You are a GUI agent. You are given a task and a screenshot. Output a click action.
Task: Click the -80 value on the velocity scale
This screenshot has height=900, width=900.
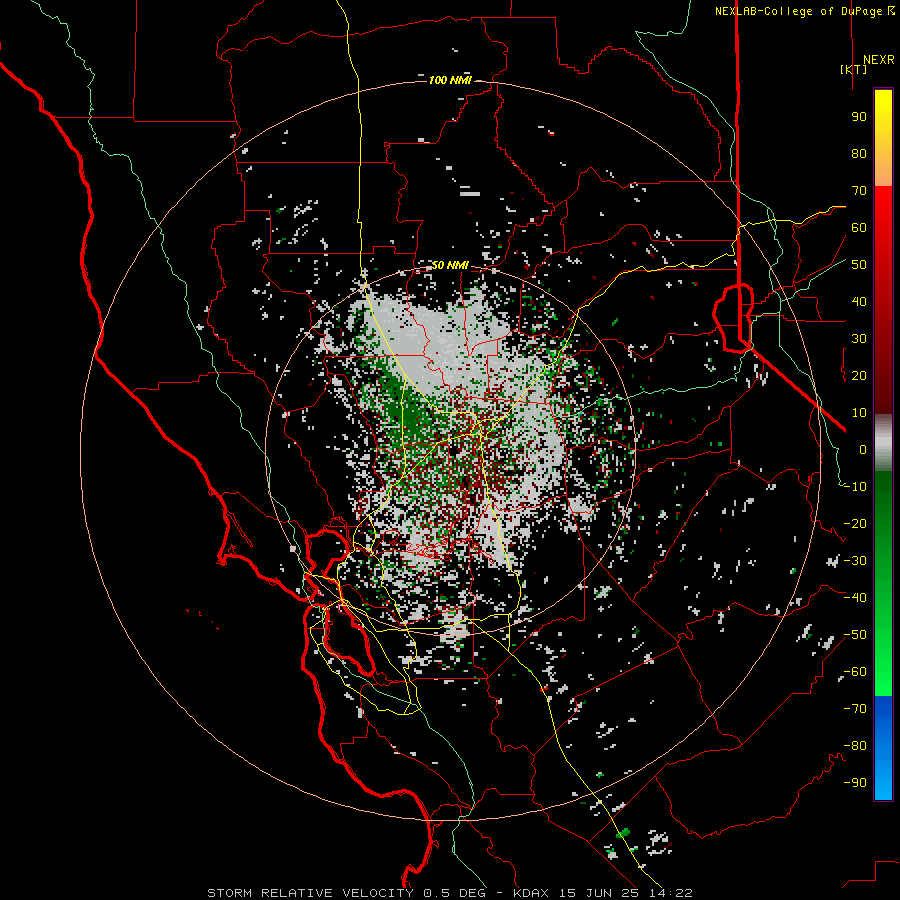click(855, 746)
